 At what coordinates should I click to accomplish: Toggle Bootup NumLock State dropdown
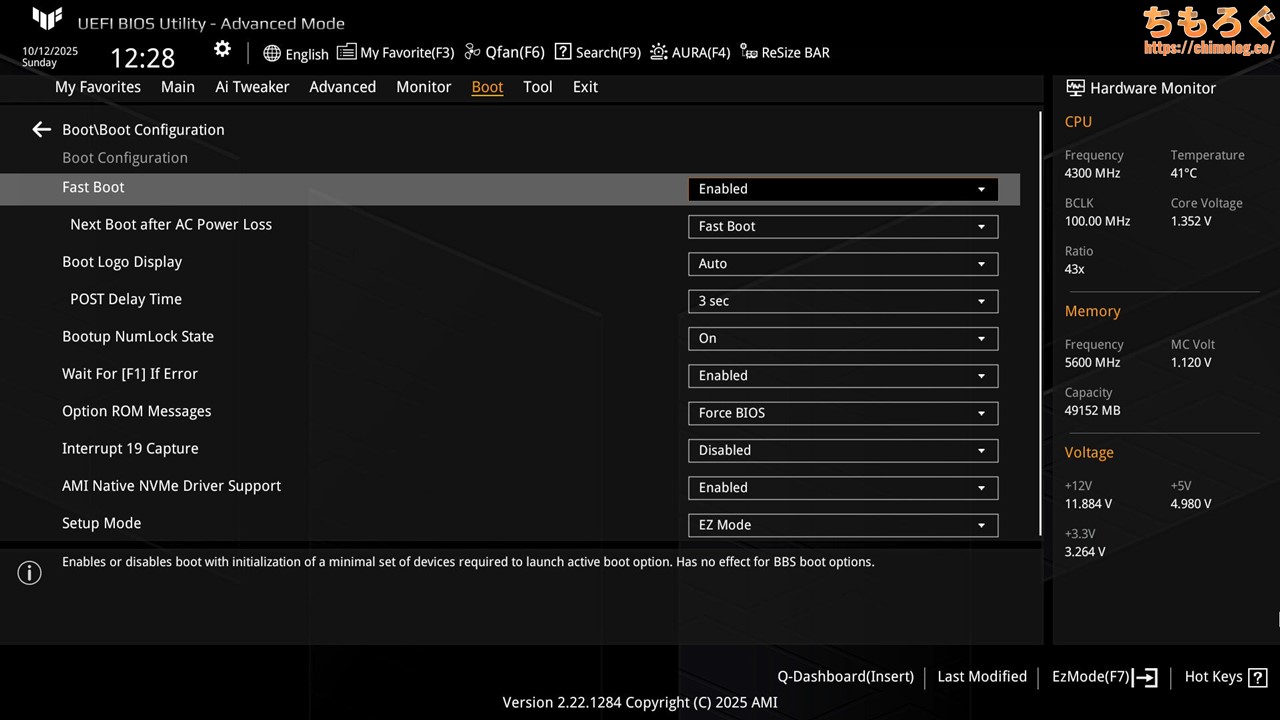(842, 339)
